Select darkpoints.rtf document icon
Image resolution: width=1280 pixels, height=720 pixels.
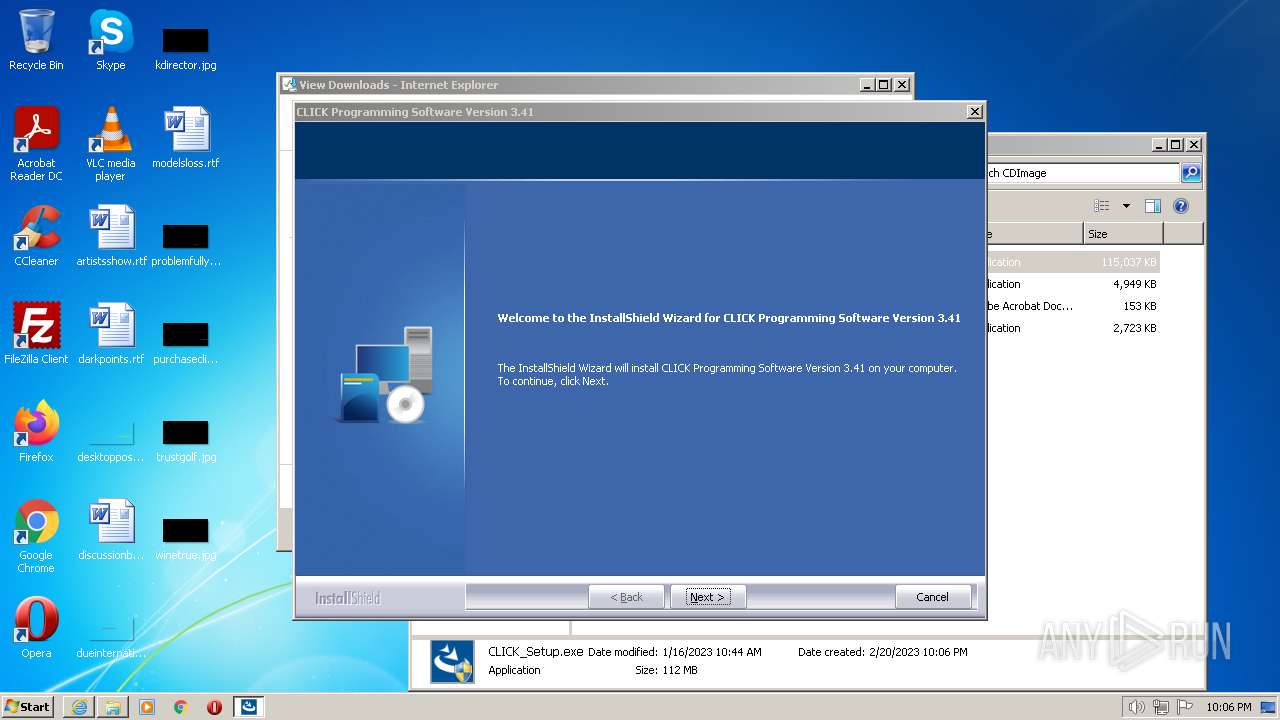coord(111,334)
